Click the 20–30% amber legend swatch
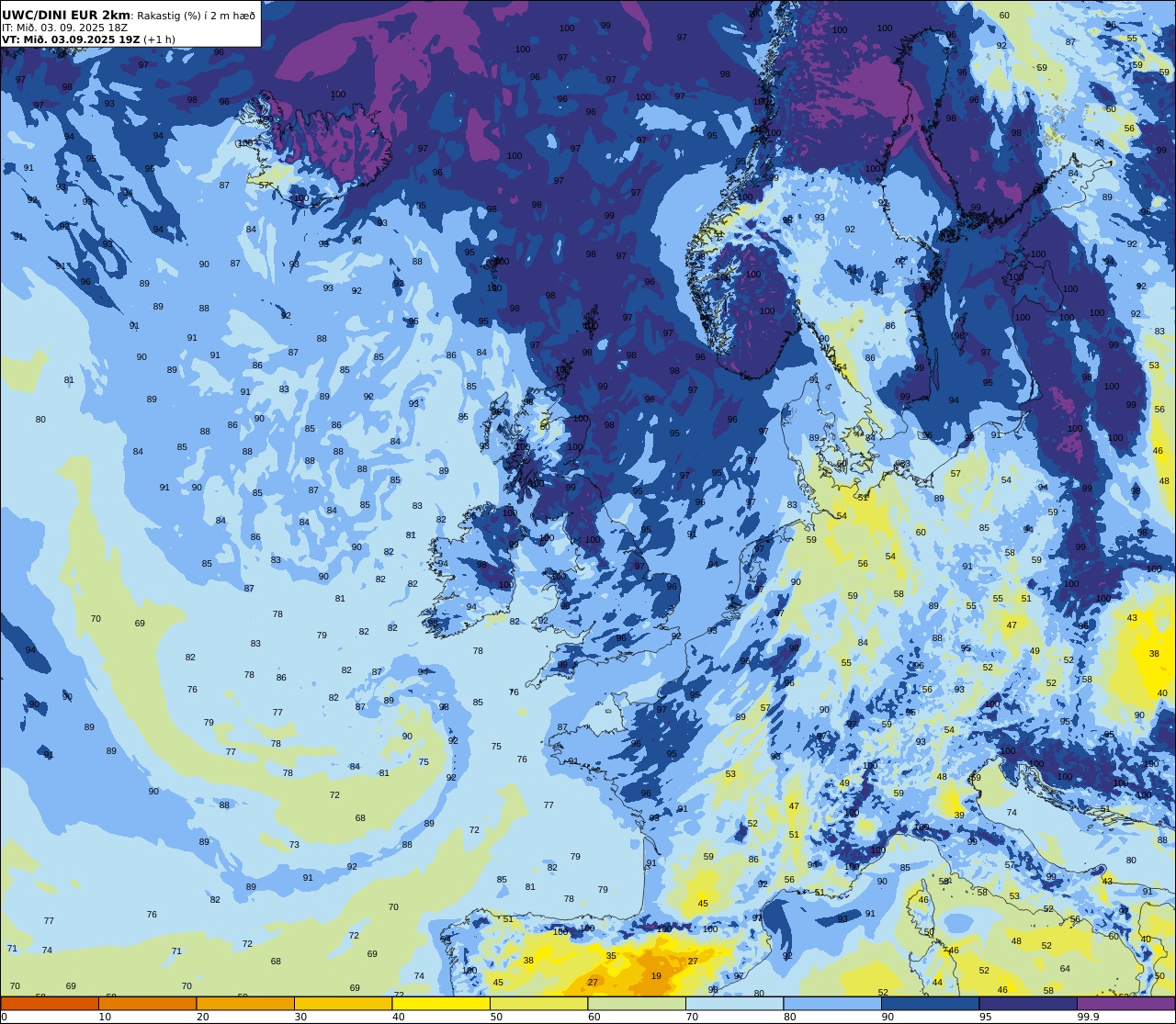Viewport: 1176px width, 1024px height. [x=245, y=1003]
